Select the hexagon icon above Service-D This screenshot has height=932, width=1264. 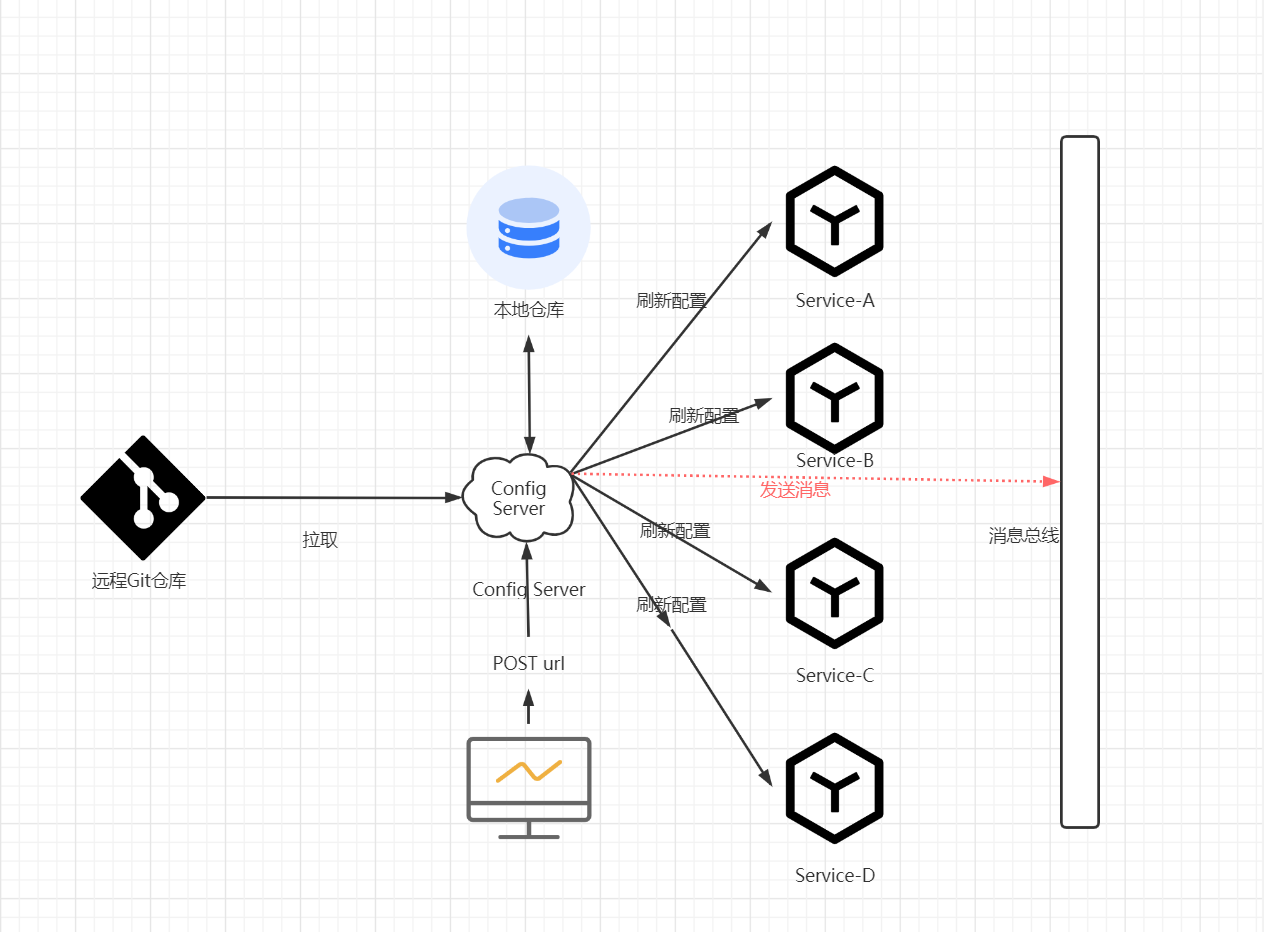[834, 789]
